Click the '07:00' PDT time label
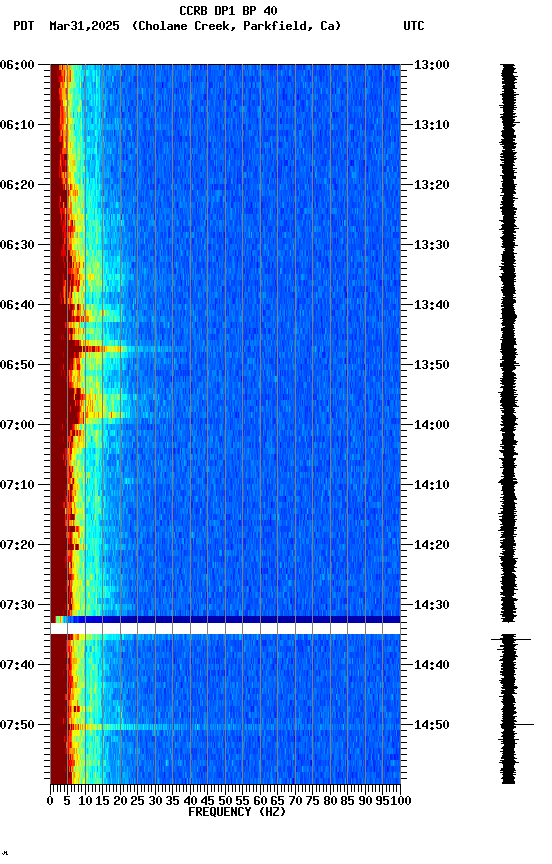Viewport: 552px width, 864px height. pos(17,425)
